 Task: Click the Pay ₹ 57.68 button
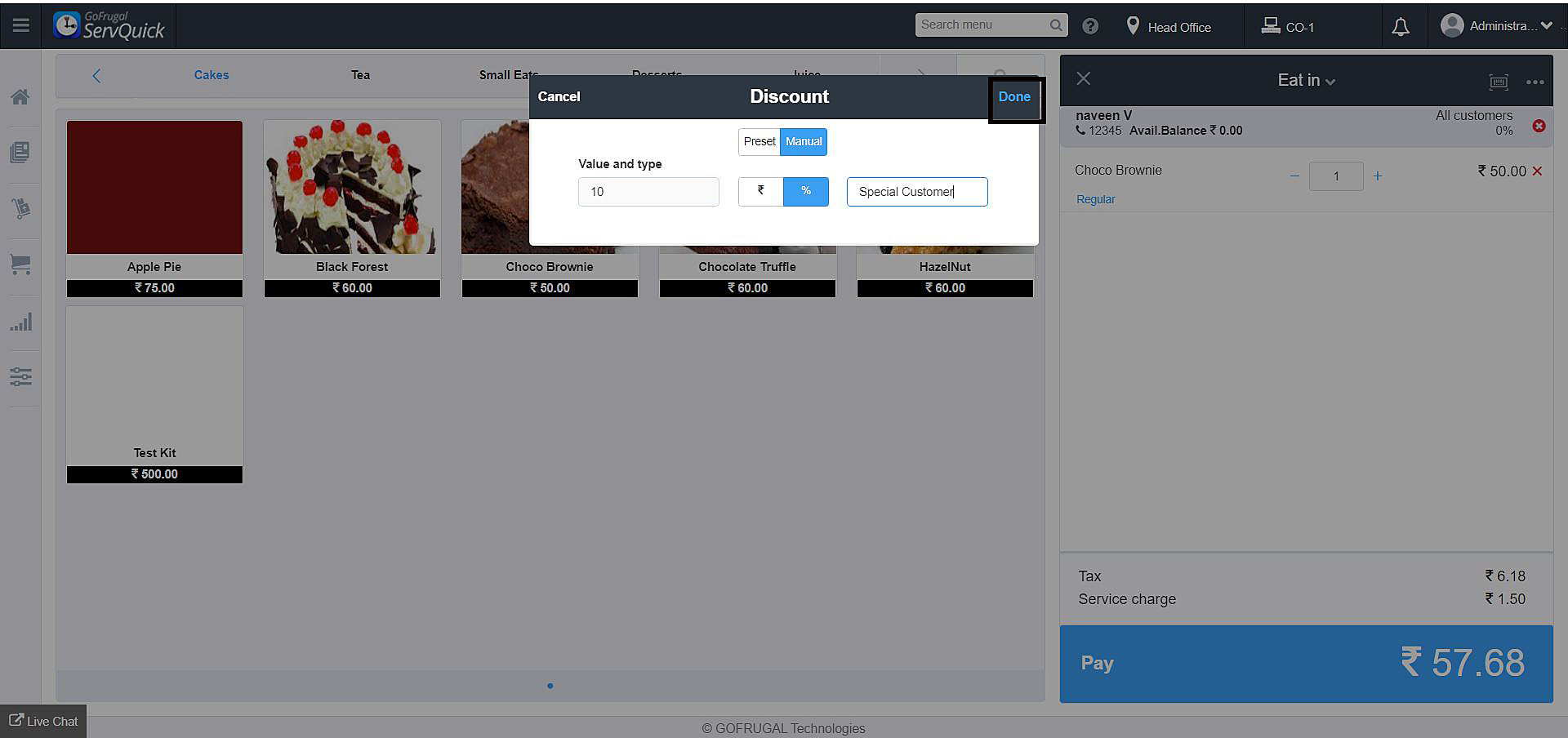(x=1306, y=663)
